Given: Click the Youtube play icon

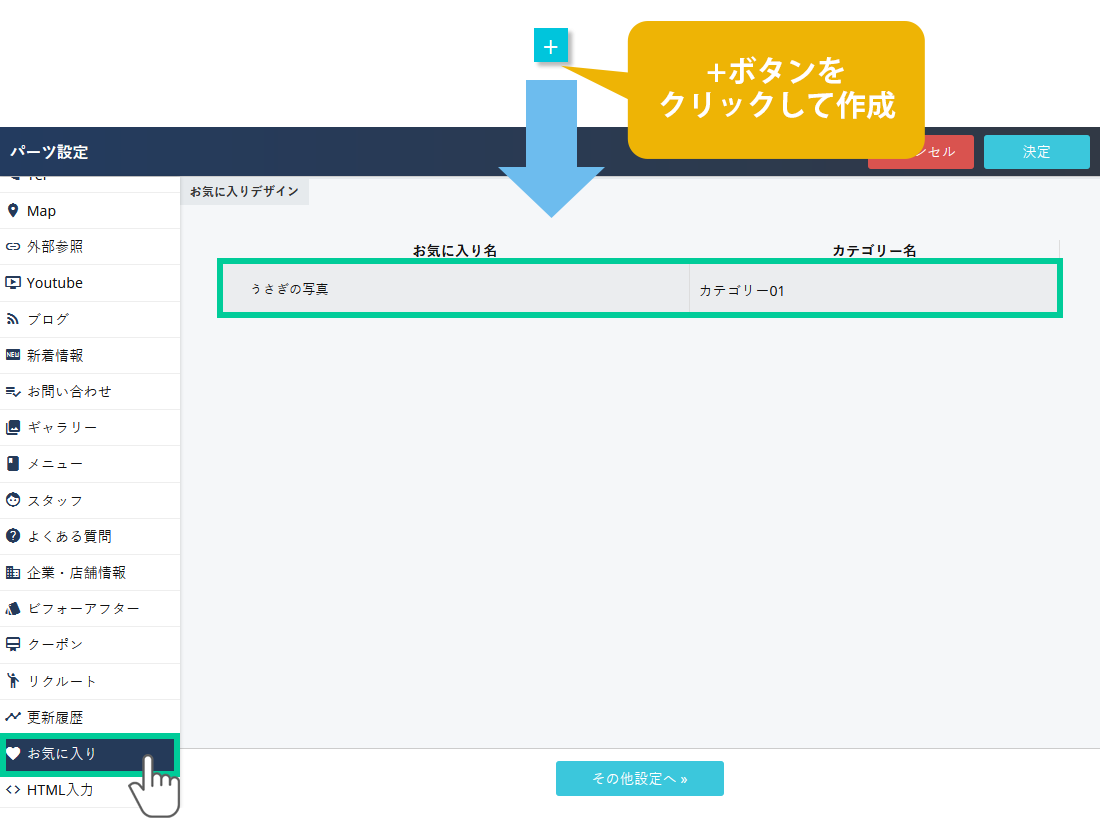Looking at the screenshot, I should [13, 283].
